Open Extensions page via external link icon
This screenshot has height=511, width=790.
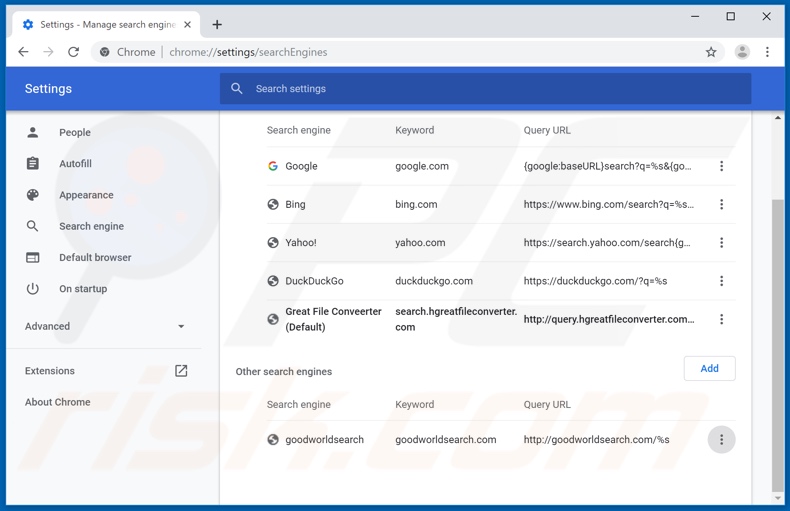(x=181, y=371)
